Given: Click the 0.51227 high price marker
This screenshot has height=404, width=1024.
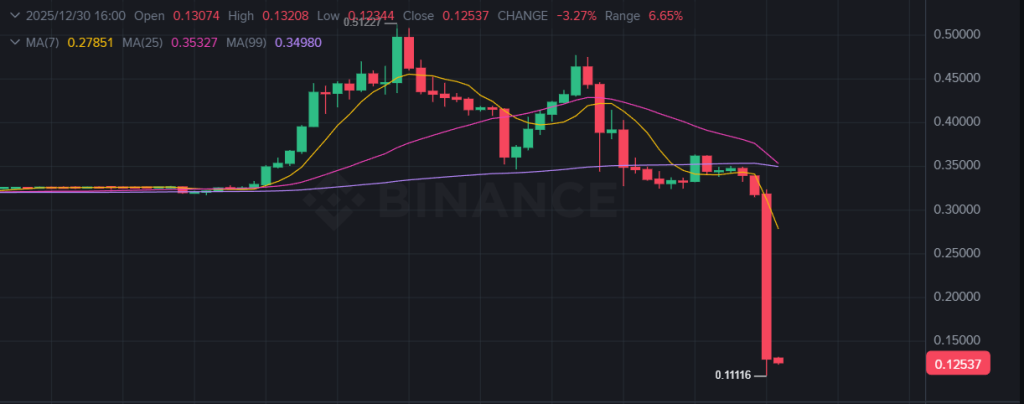Looking at the screenshot, I should [364, 21].
